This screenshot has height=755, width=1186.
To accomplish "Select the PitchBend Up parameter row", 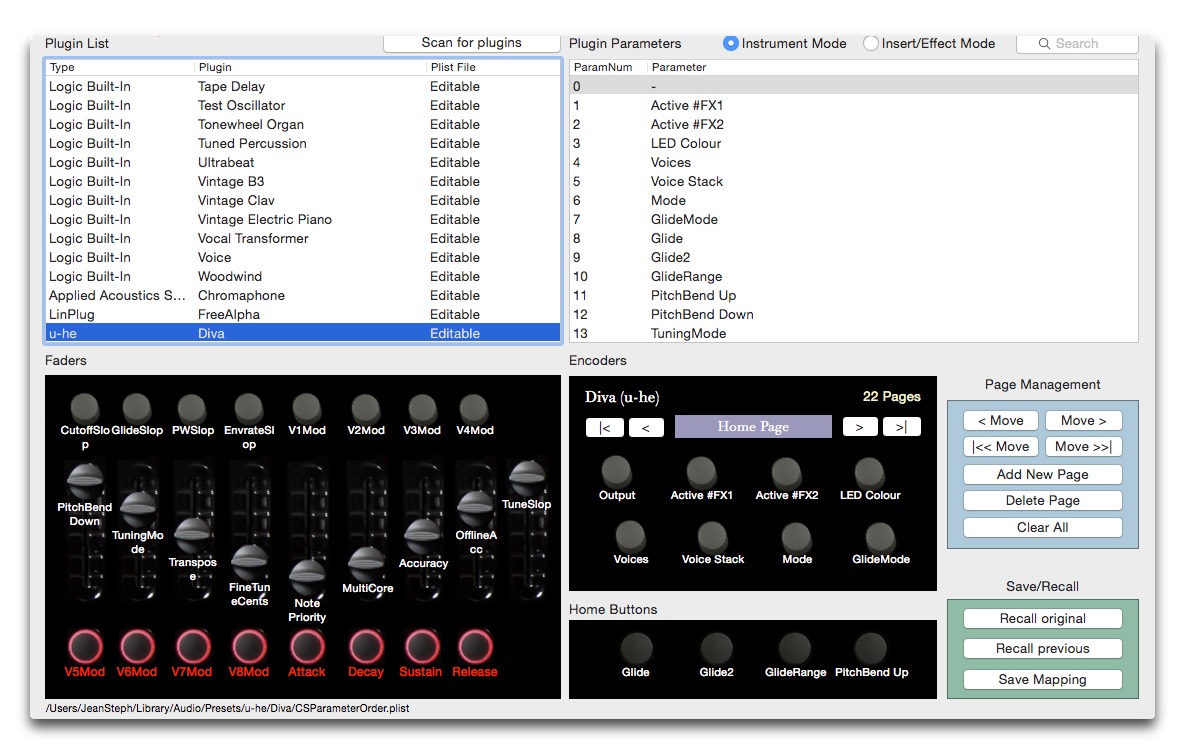I will (x=693, y=295).
